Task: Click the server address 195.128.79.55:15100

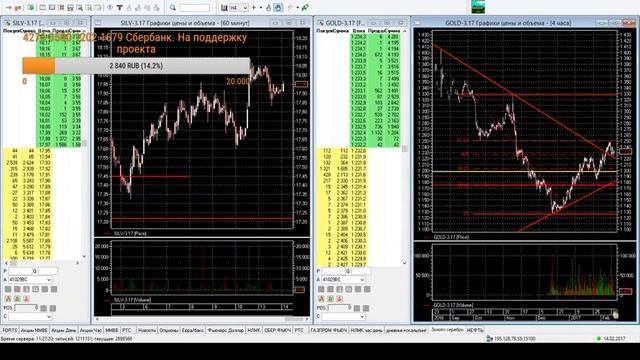Action: pyautogui.click(x=515, y=339)
